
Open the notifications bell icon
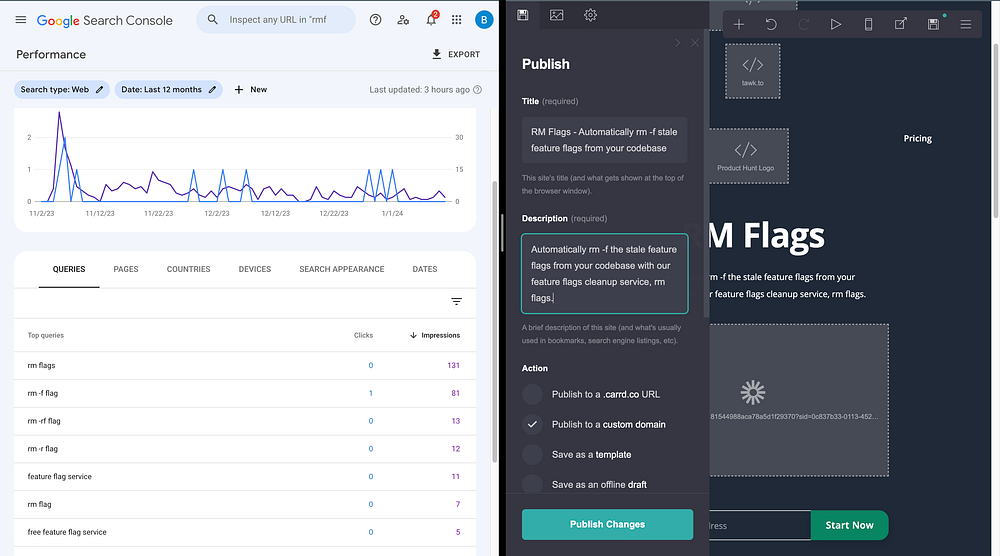click(432, 19)
